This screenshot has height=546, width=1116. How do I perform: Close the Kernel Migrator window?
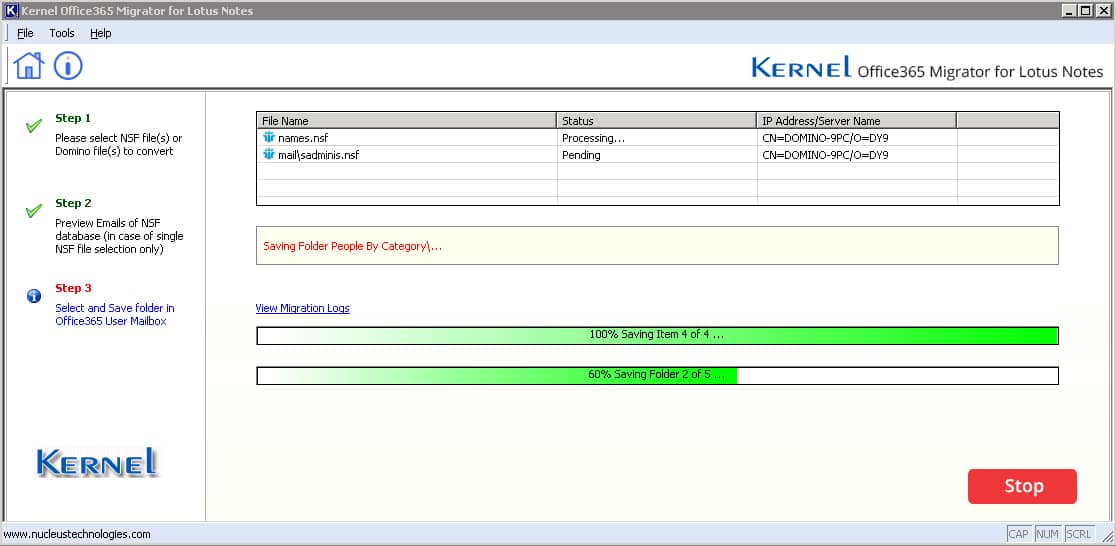[x=1102, y=10]
